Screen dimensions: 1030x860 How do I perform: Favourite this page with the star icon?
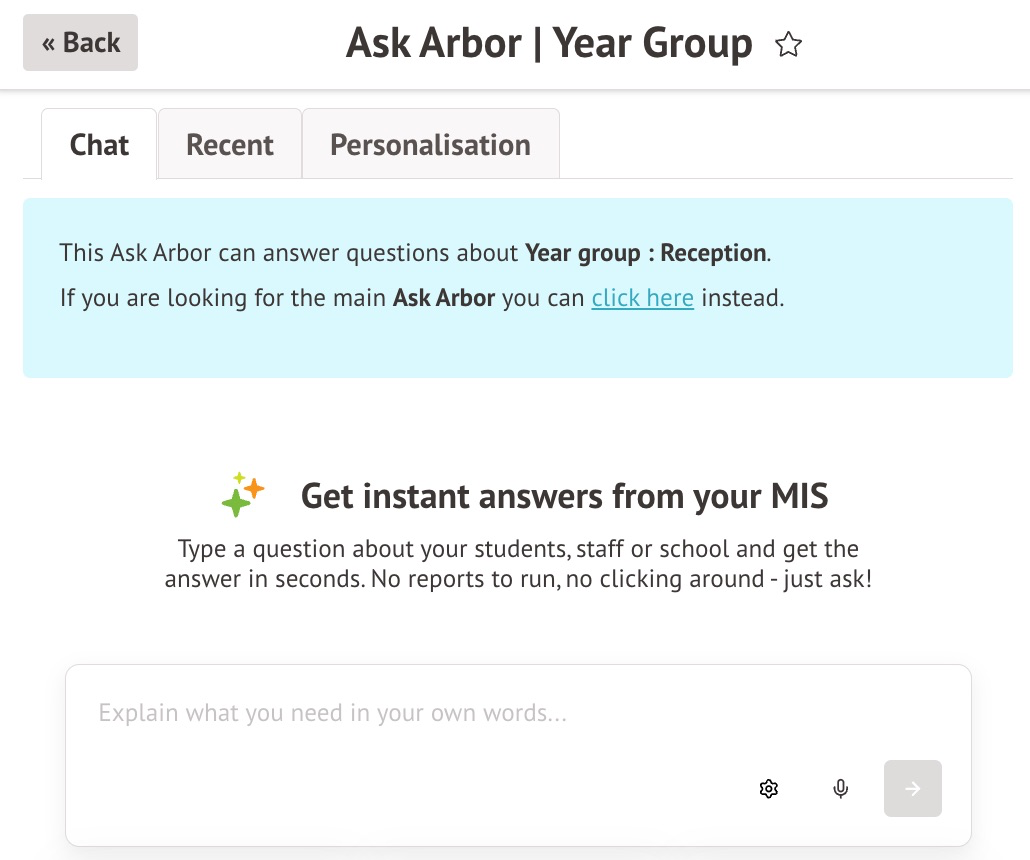point(789,44)
